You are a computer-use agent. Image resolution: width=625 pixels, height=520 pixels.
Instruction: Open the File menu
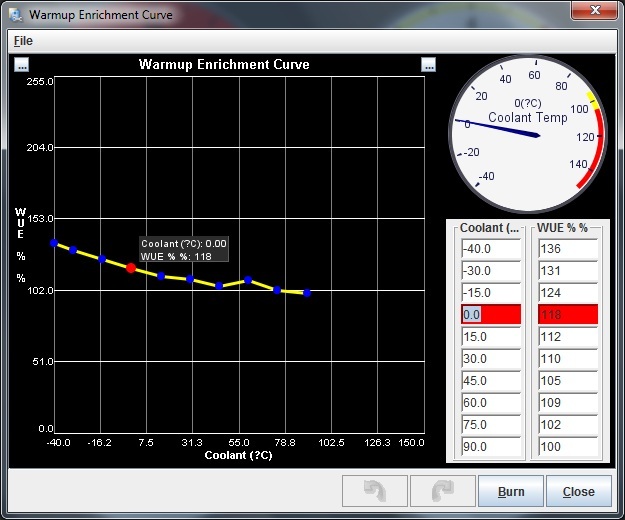pyautogui.click(x=23, y=41)
